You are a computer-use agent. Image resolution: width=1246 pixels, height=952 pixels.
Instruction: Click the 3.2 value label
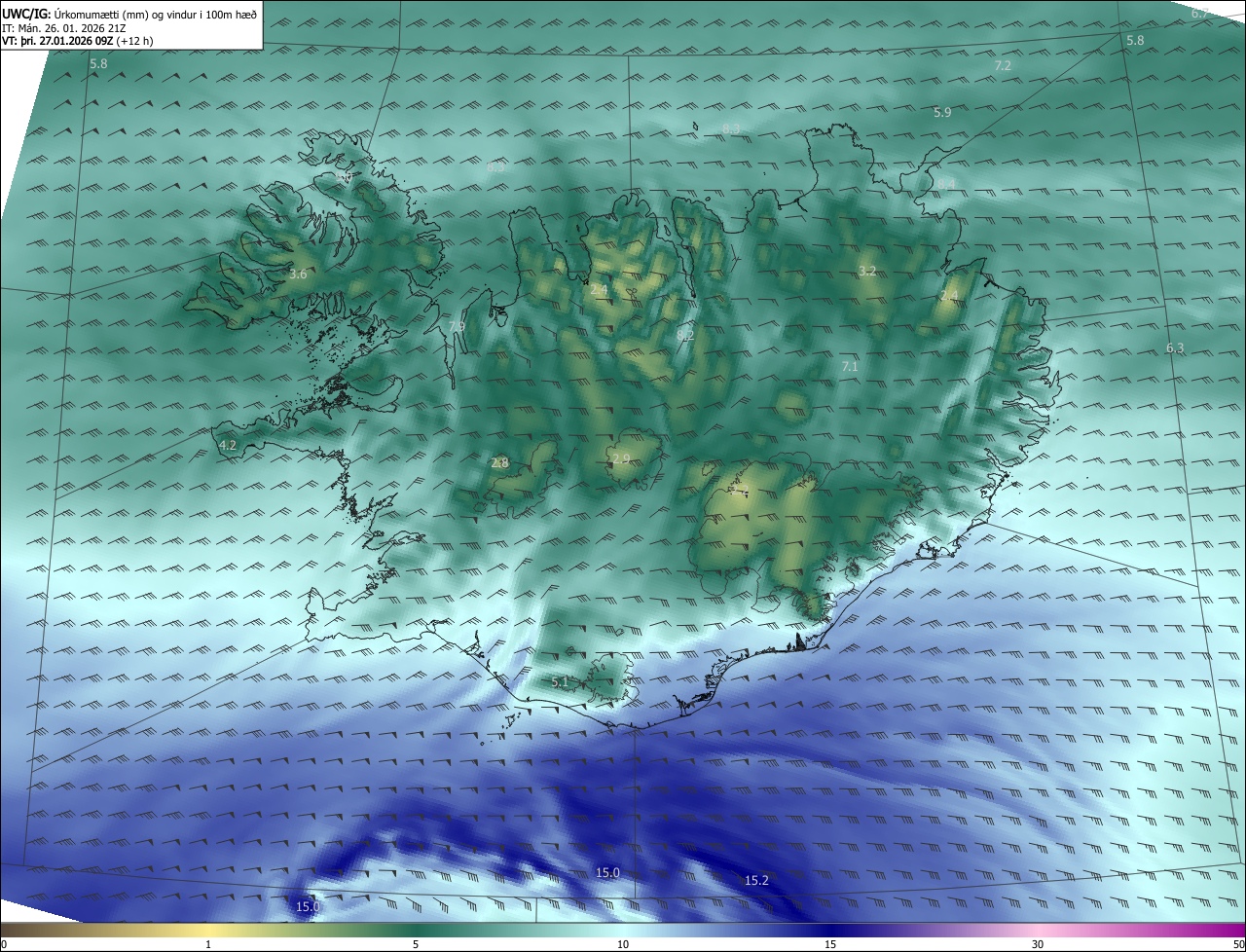click(867, 271)
